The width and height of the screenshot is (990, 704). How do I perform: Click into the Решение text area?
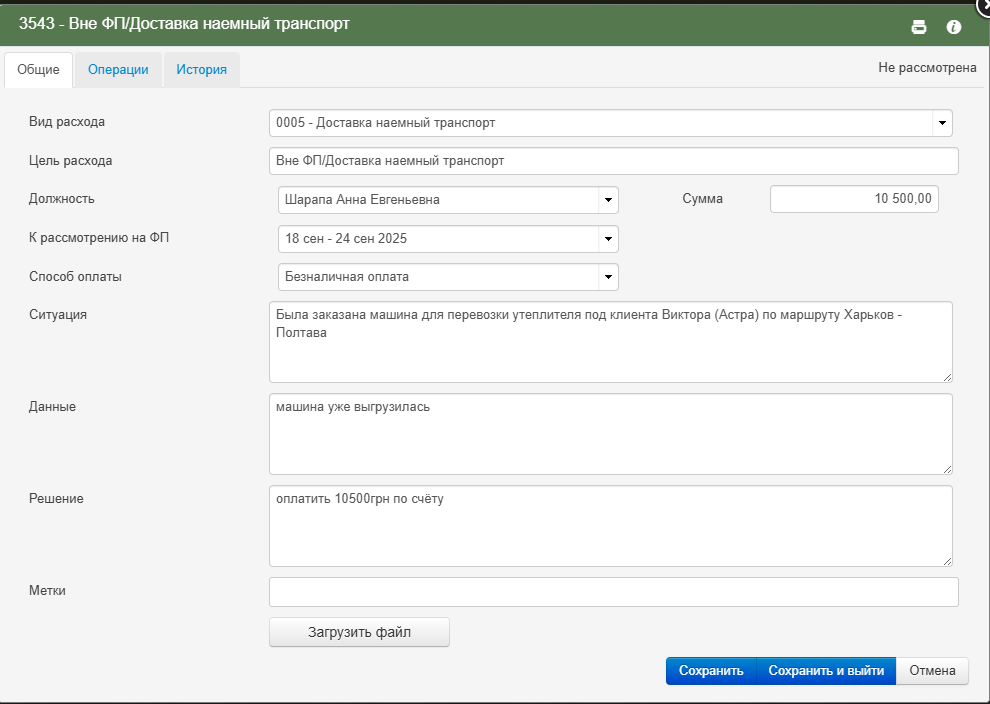point(611,526)
